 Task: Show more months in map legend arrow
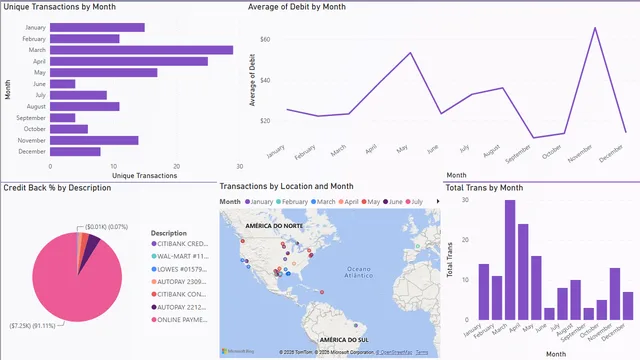click(x=438, y=201)
